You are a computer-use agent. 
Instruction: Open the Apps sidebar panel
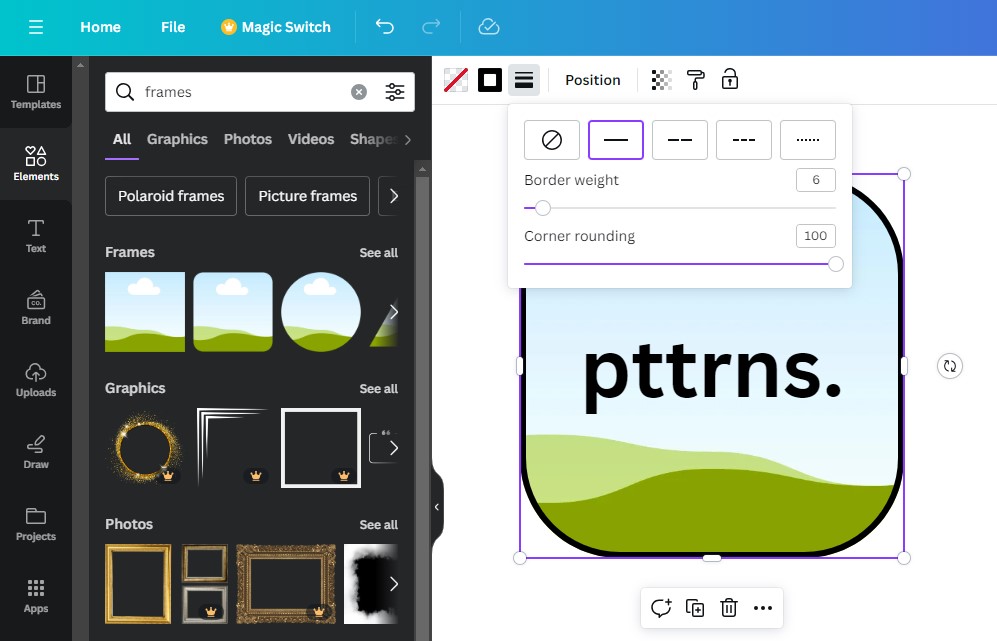tap(36, 596)
